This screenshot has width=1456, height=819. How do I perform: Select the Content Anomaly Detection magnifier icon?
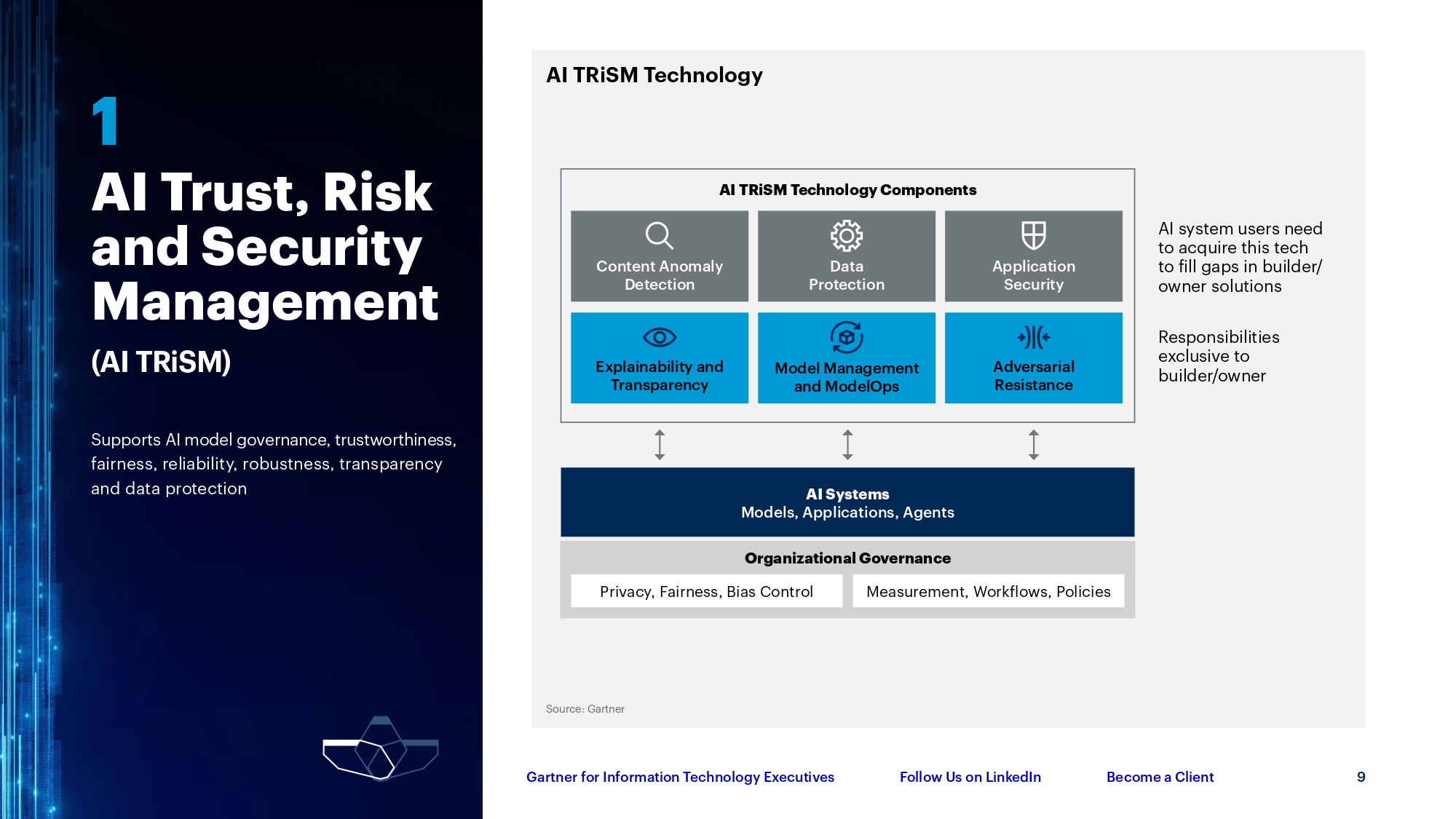click(x=659, y=234)
